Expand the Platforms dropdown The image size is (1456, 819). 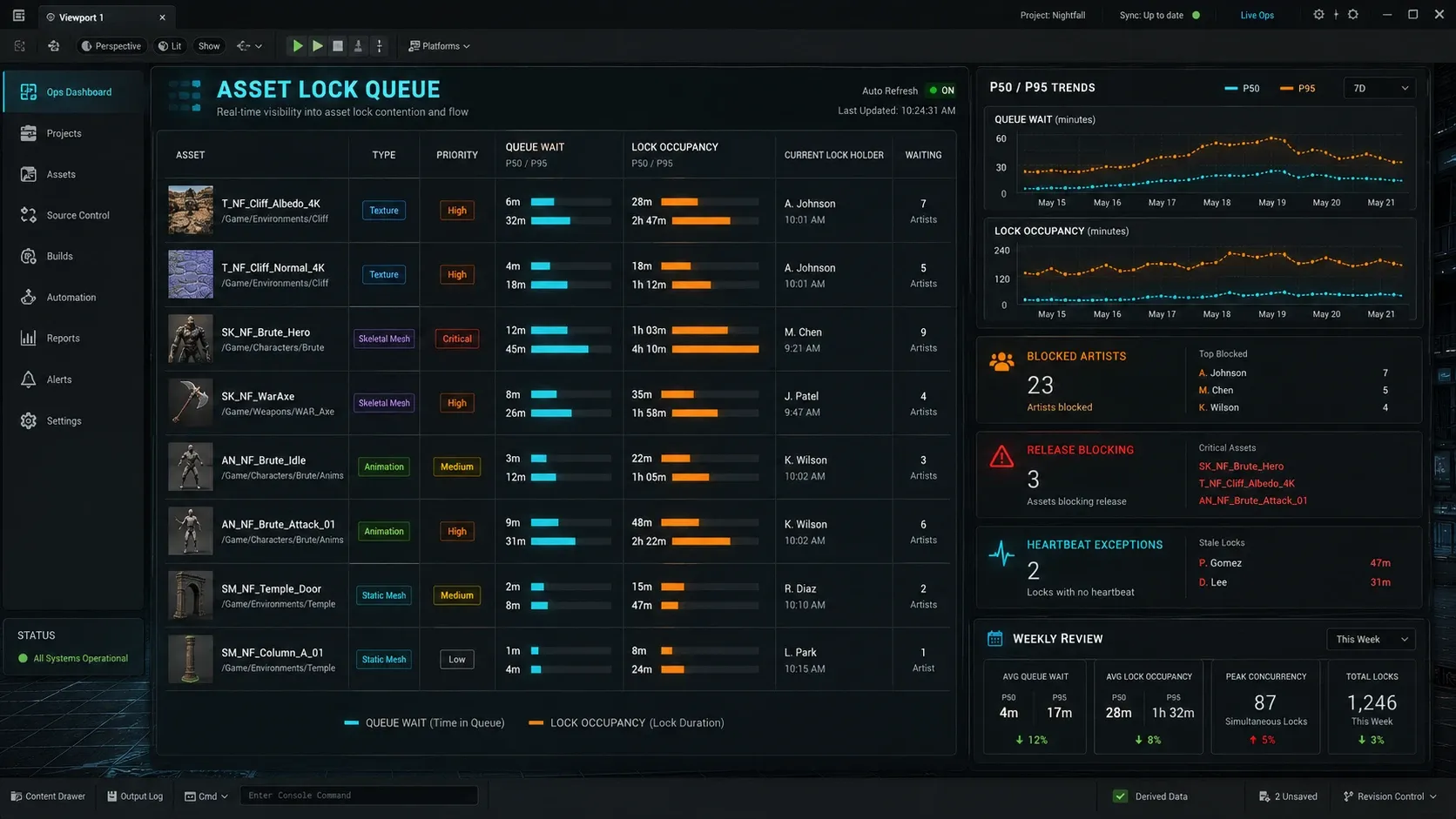click(x=440, y=46)
